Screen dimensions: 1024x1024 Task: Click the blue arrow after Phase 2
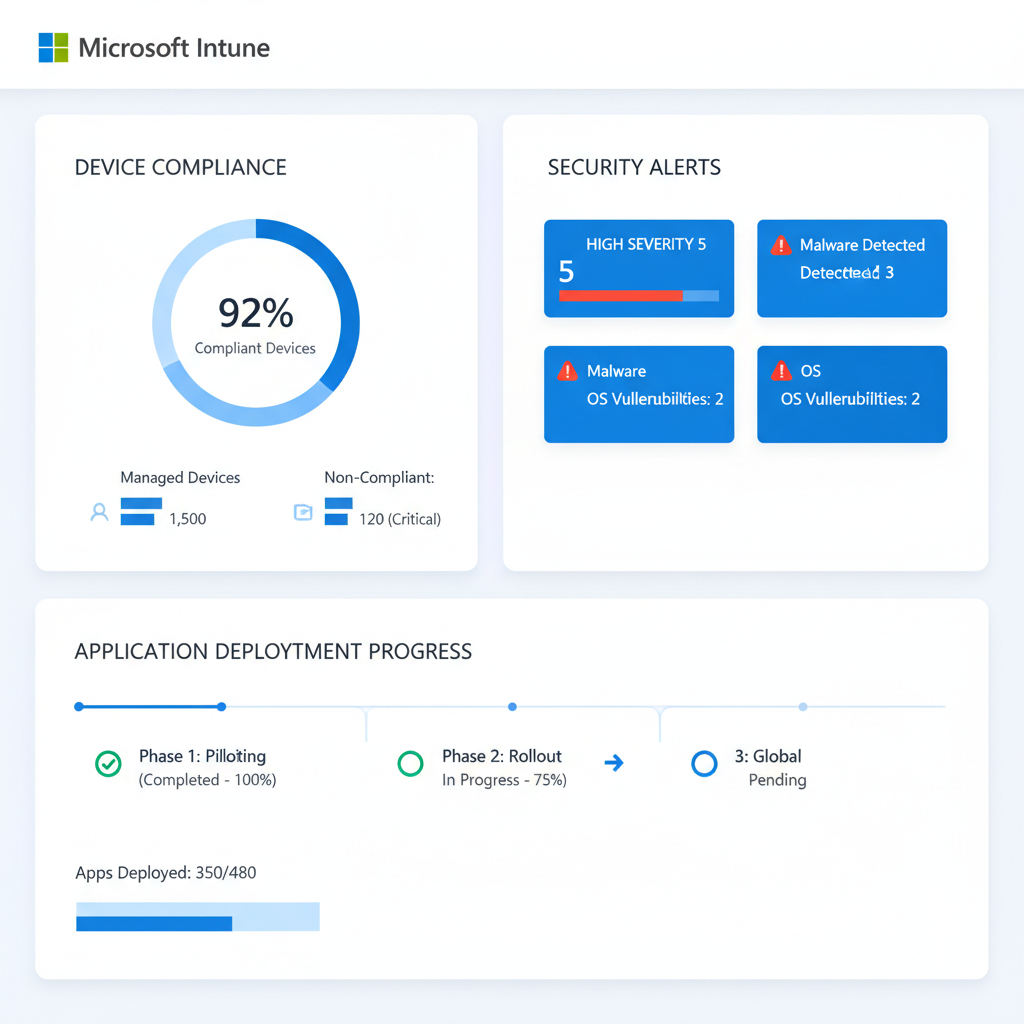[614, 763]
